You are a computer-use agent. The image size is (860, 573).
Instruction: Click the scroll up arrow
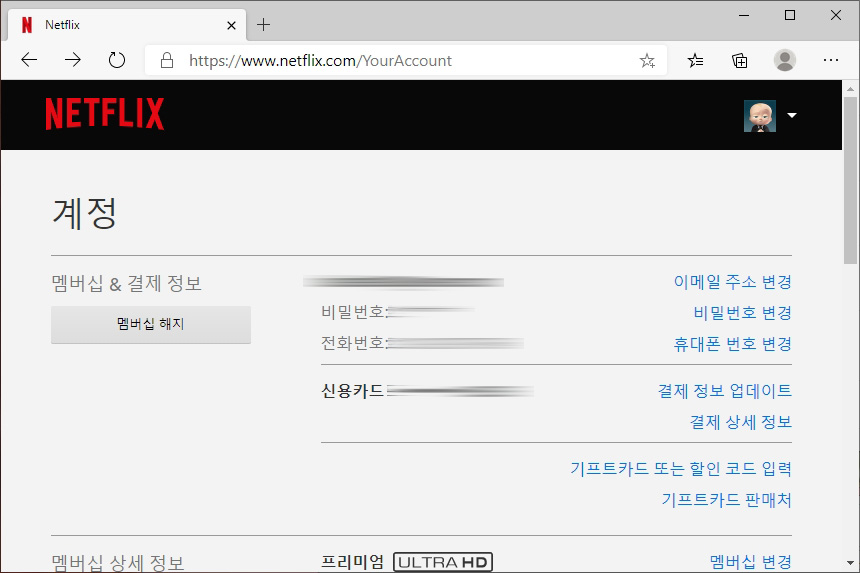851,88
